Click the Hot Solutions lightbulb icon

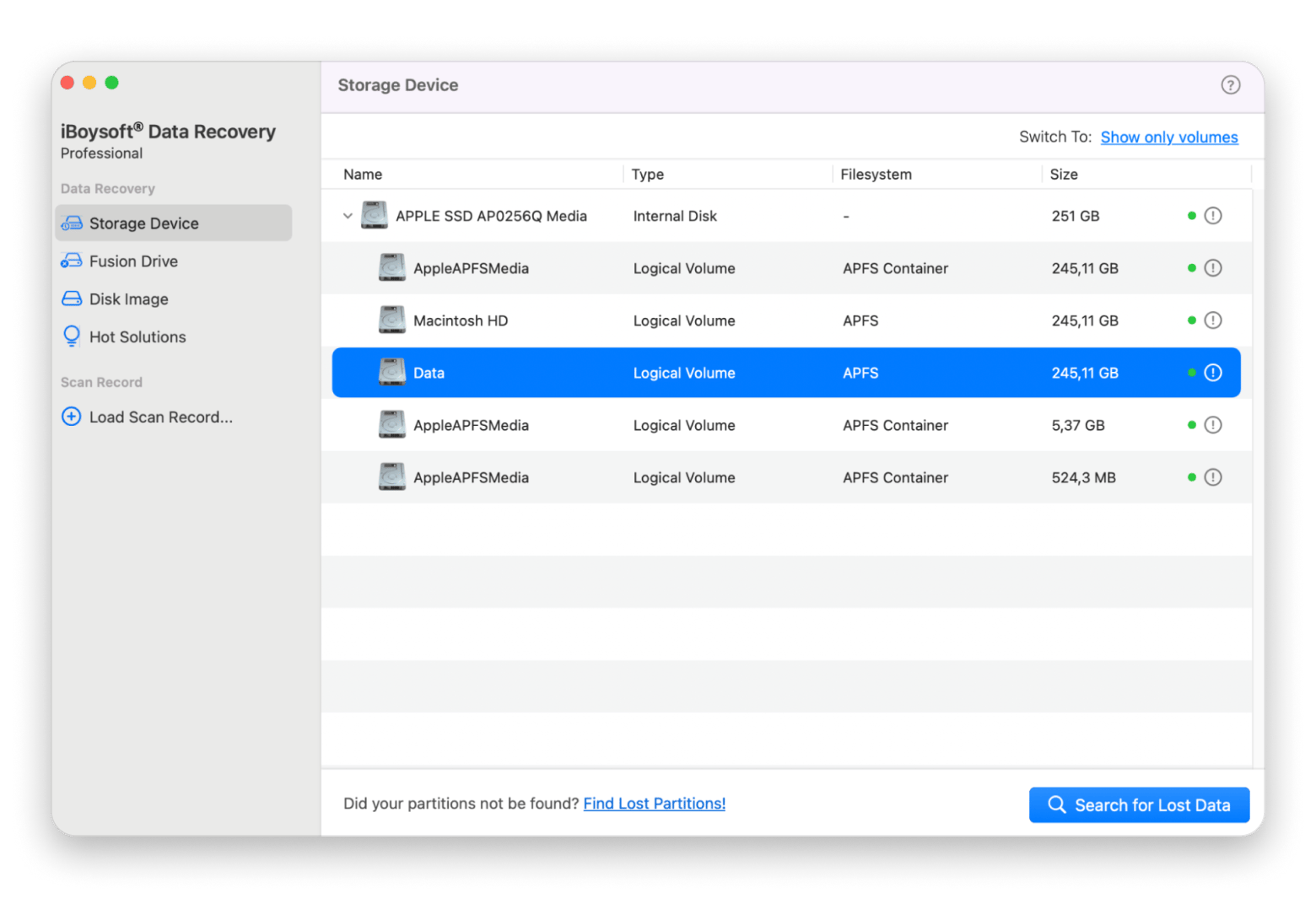(x=72, y=336)
